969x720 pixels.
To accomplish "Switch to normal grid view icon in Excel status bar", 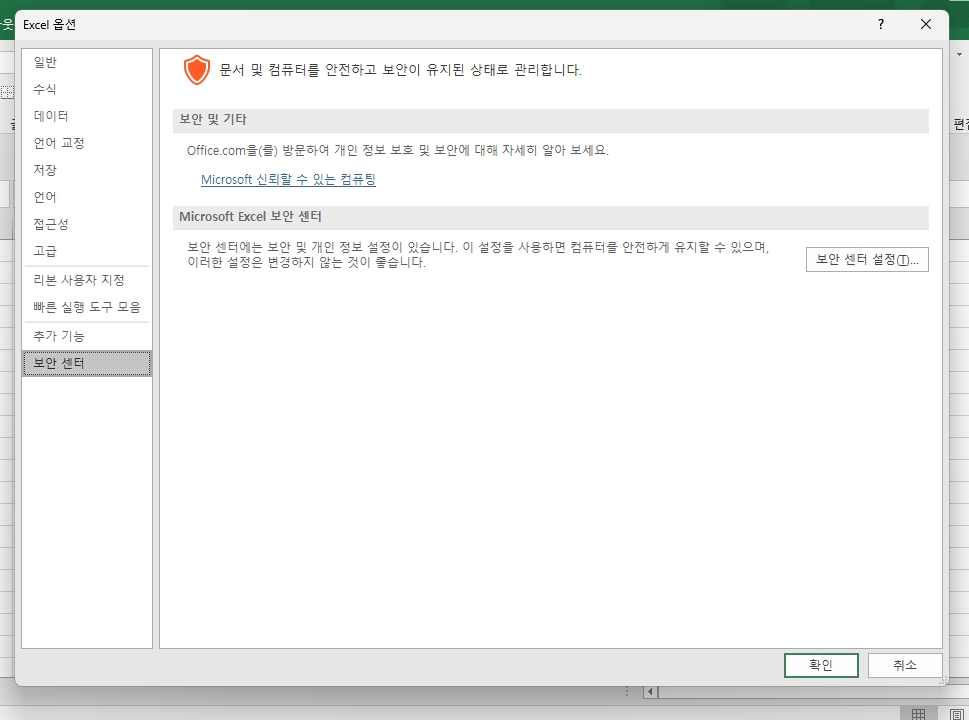I will (918, 714).
